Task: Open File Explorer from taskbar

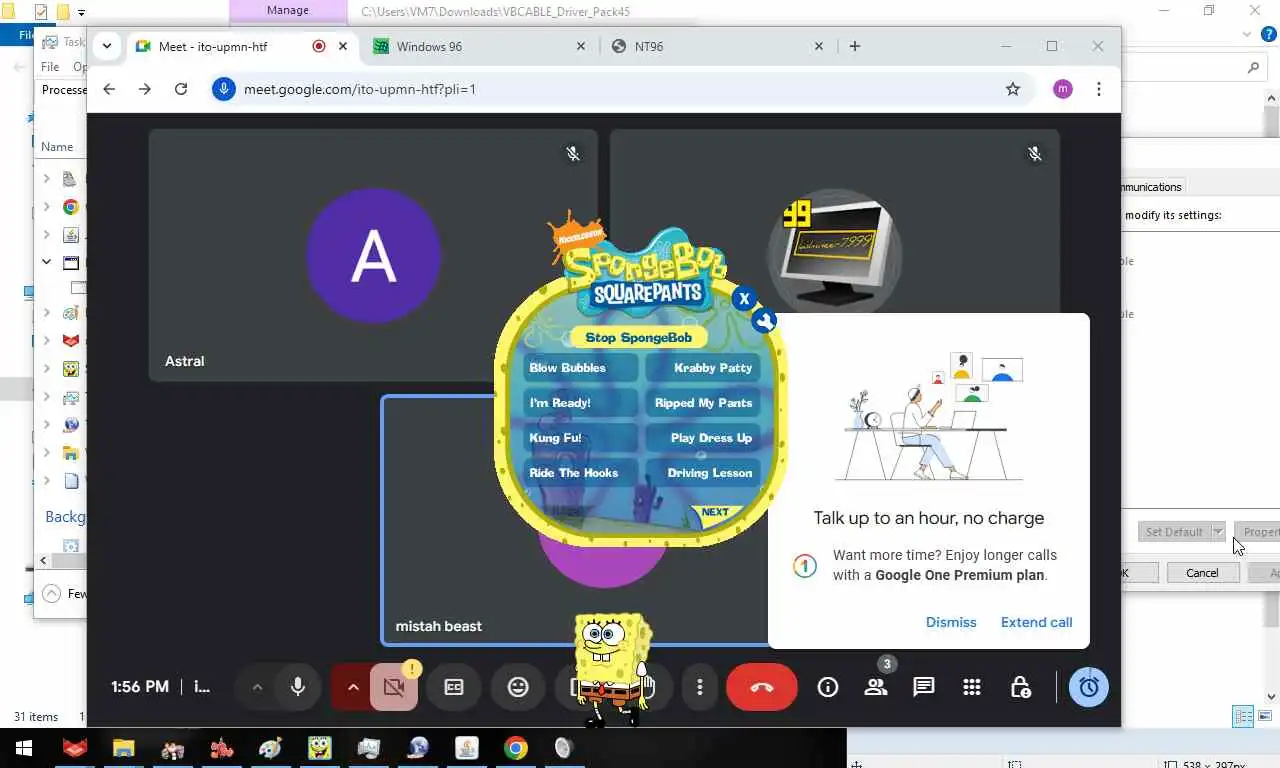Action: point(123,748)
